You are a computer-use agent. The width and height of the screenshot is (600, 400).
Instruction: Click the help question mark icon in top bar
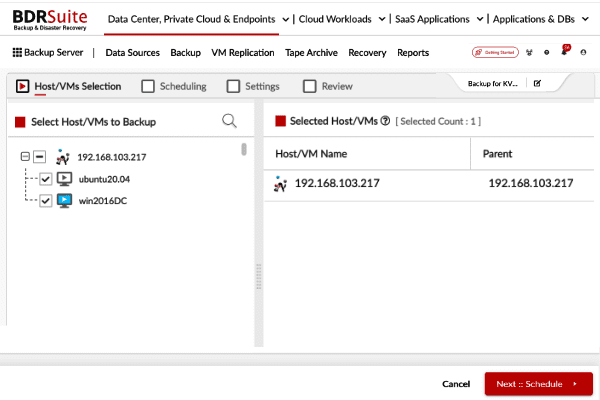(x=546, y=52)
